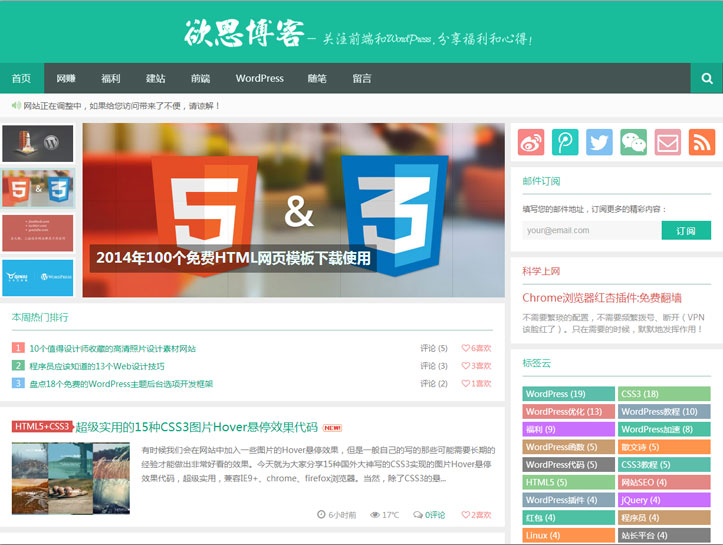Screen dimensions: 723x545
Task: Open the Weibo social icon
Action: coord(531,142)
